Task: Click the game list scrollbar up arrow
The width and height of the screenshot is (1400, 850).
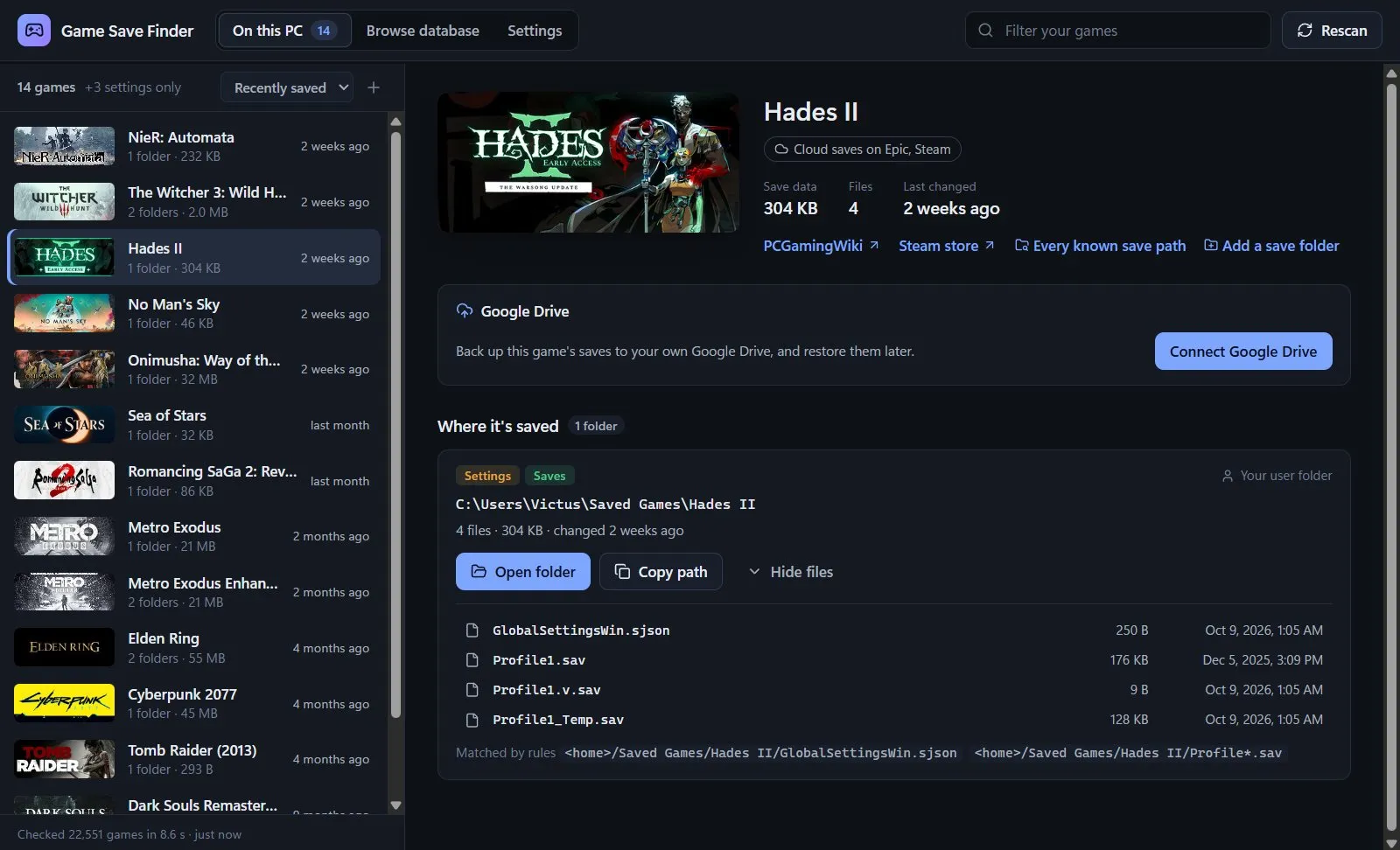Action: click(x=395, y=122)
